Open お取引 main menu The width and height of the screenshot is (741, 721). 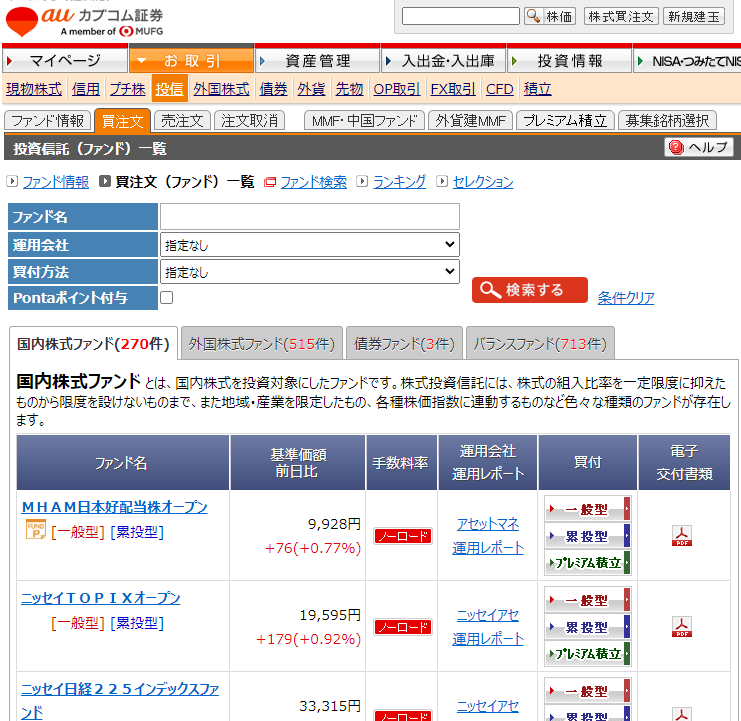[191, 60]
